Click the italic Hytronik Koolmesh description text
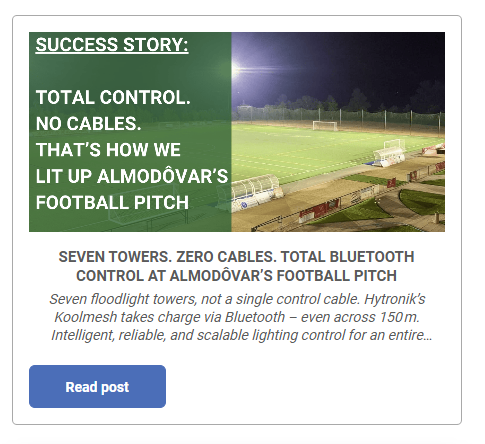The image size is (485, 444). tap(241, 317)
